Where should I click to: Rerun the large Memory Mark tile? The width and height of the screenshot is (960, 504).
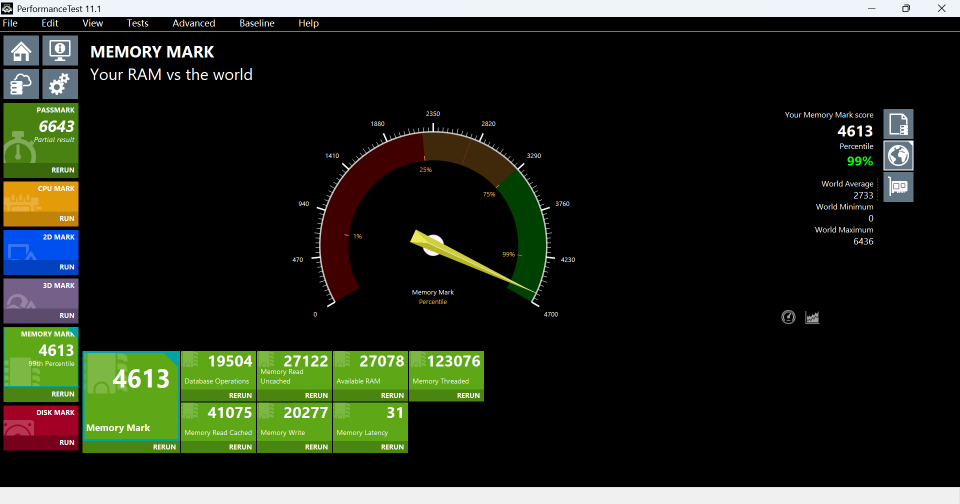[x=164, y=447]
